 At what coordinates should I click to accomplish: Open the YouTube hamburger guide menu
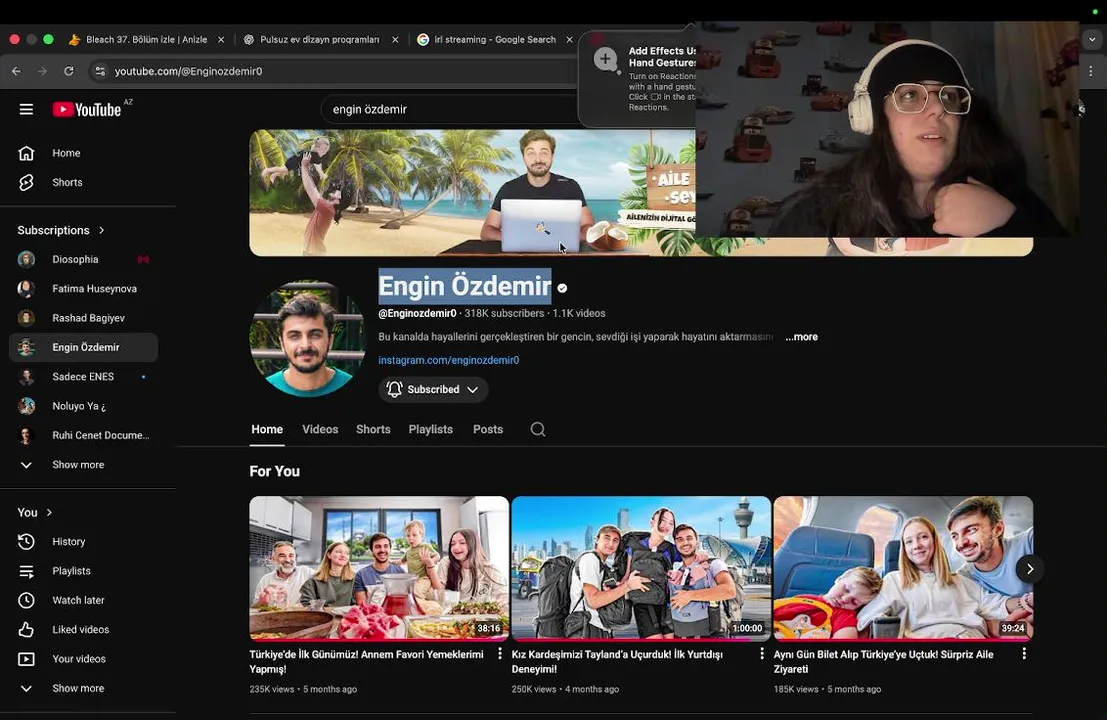pos(26,109)
